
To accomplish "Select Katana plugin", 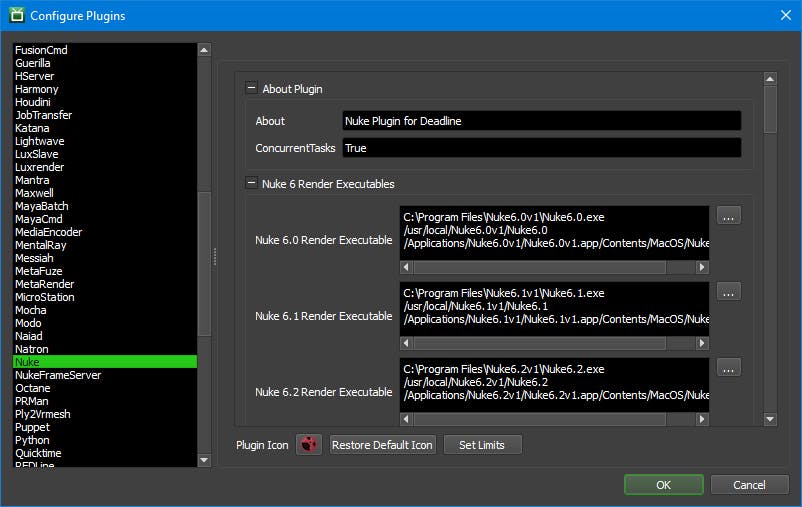I will (105, 128).
